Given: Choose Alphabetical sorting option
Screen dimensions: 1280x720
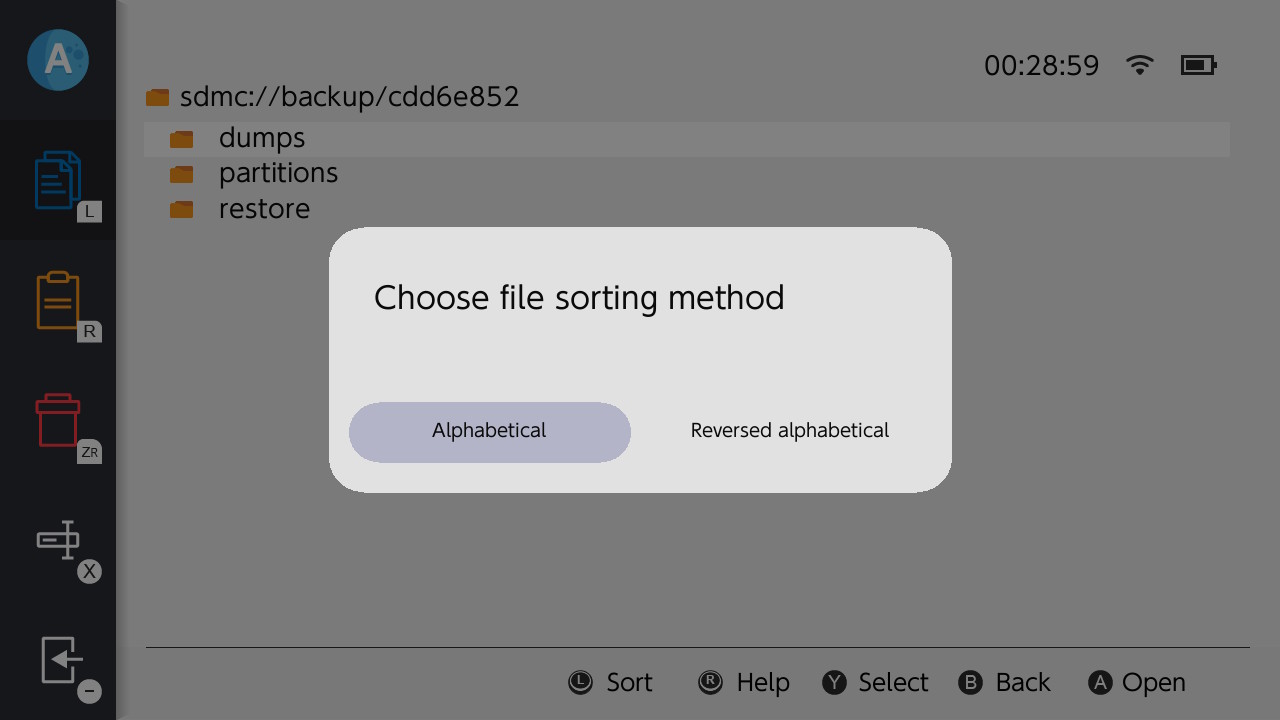Looking at the screenshot, I should pos(489,432).
